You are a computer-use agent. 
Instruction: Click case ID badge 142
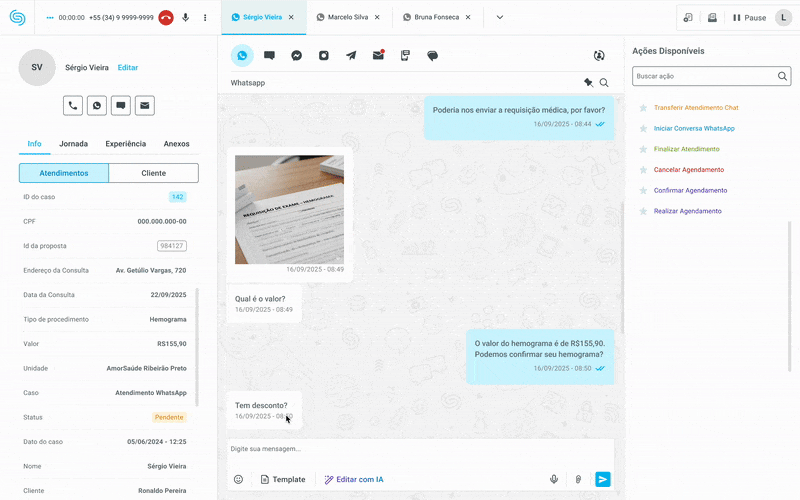[x=178, y=197]
